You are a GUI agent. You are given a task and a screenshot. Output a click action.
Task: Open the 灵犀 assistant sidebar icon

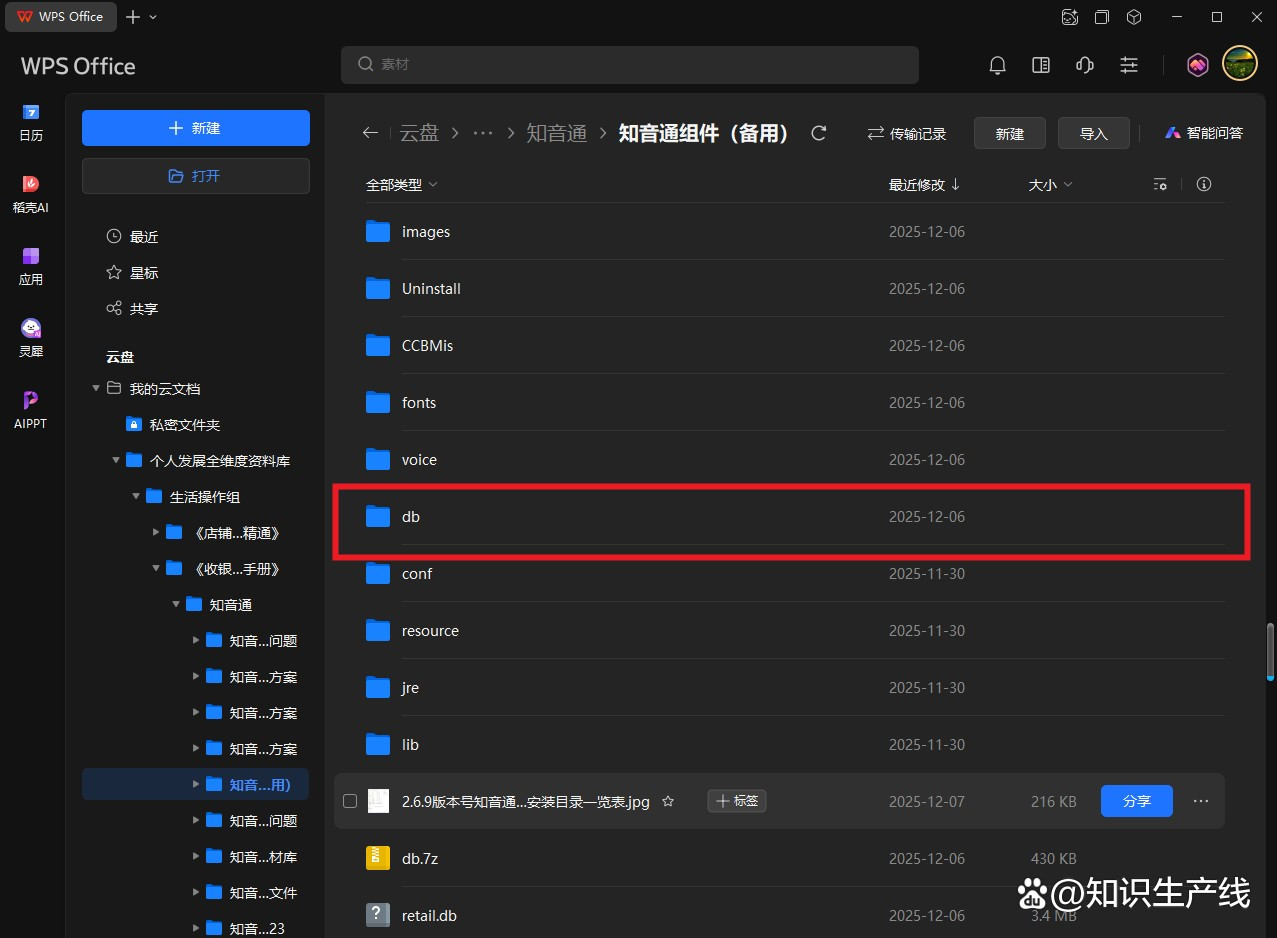(x=31, y=337)
